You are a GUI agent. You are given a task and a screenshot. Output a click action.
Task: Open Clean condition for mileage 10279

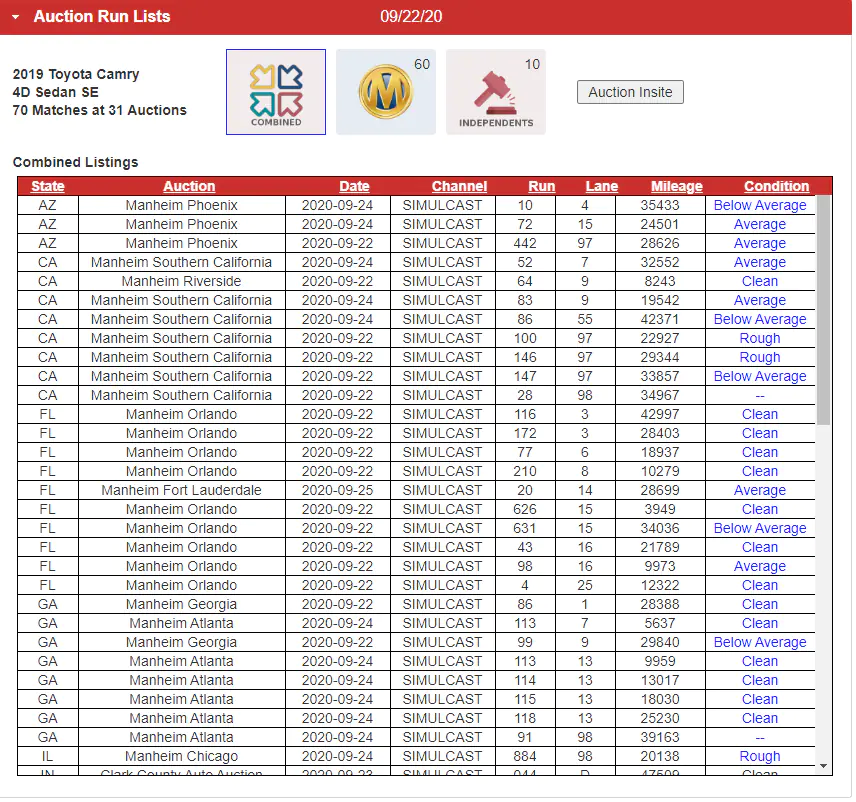point(762,472)
